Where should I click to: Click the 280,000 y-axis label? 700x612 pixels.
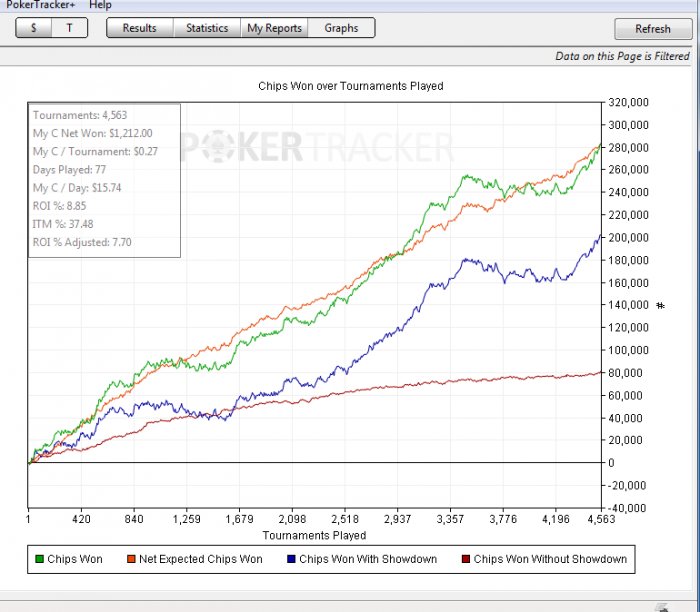(628, 148)
